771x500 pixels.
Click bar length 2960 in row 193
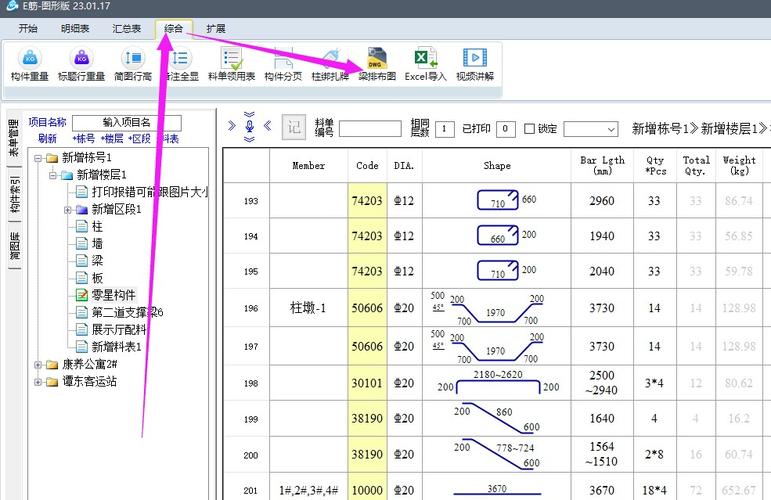(x=602, y=201)
